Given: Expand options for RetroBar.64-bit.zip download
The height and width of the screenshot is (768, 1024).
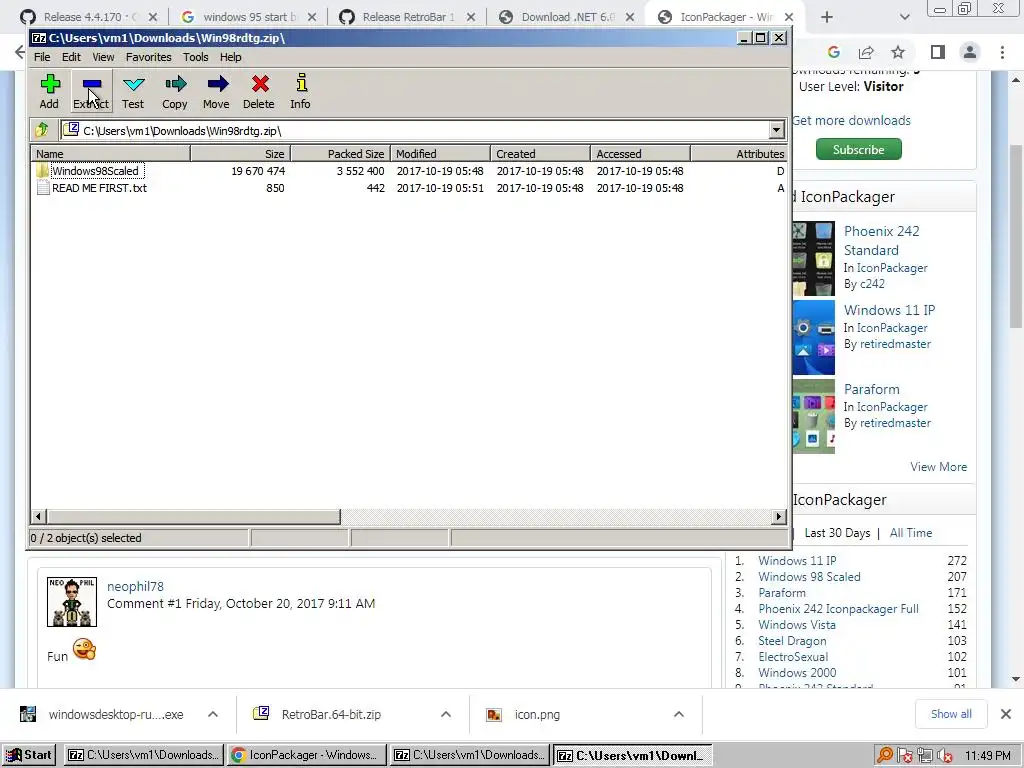Looking at the screenshot, I should click(445, 714).
